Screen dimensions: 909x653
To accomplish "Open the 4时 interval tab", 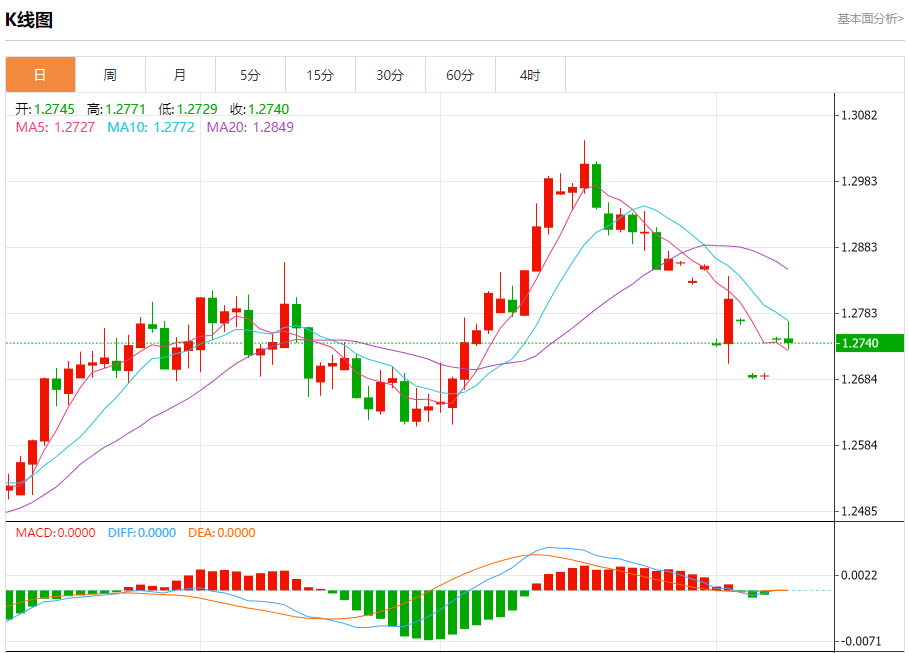I will coord(530,75).
